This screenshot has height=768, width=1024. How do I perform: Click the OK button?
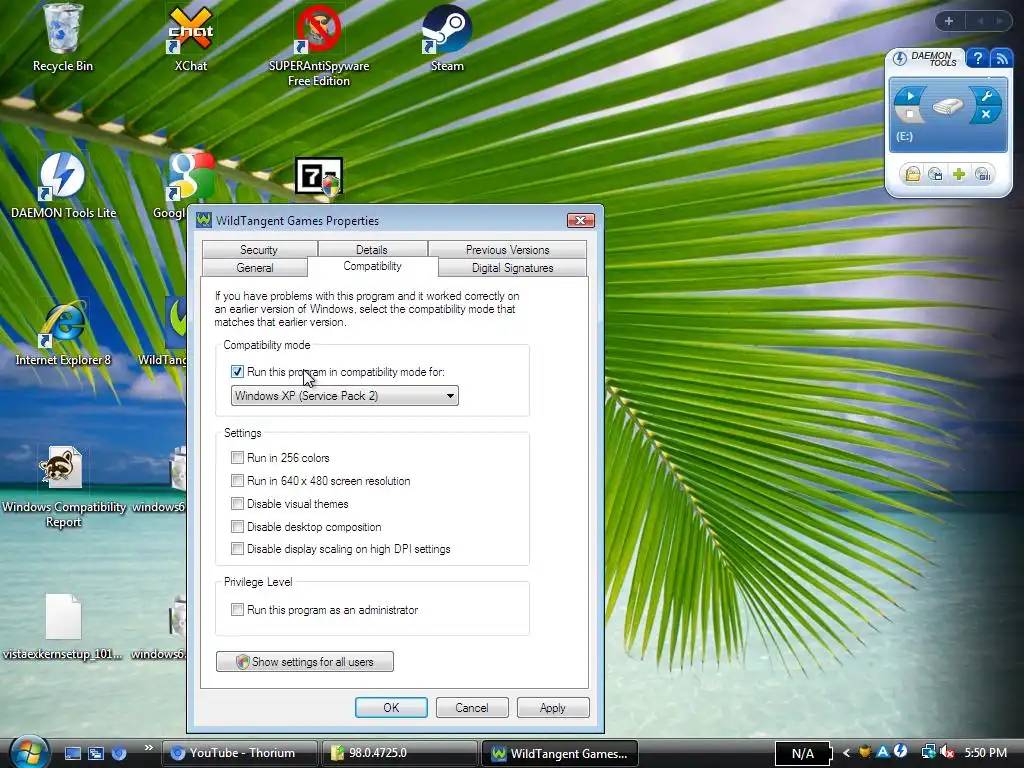click(391, 708)
